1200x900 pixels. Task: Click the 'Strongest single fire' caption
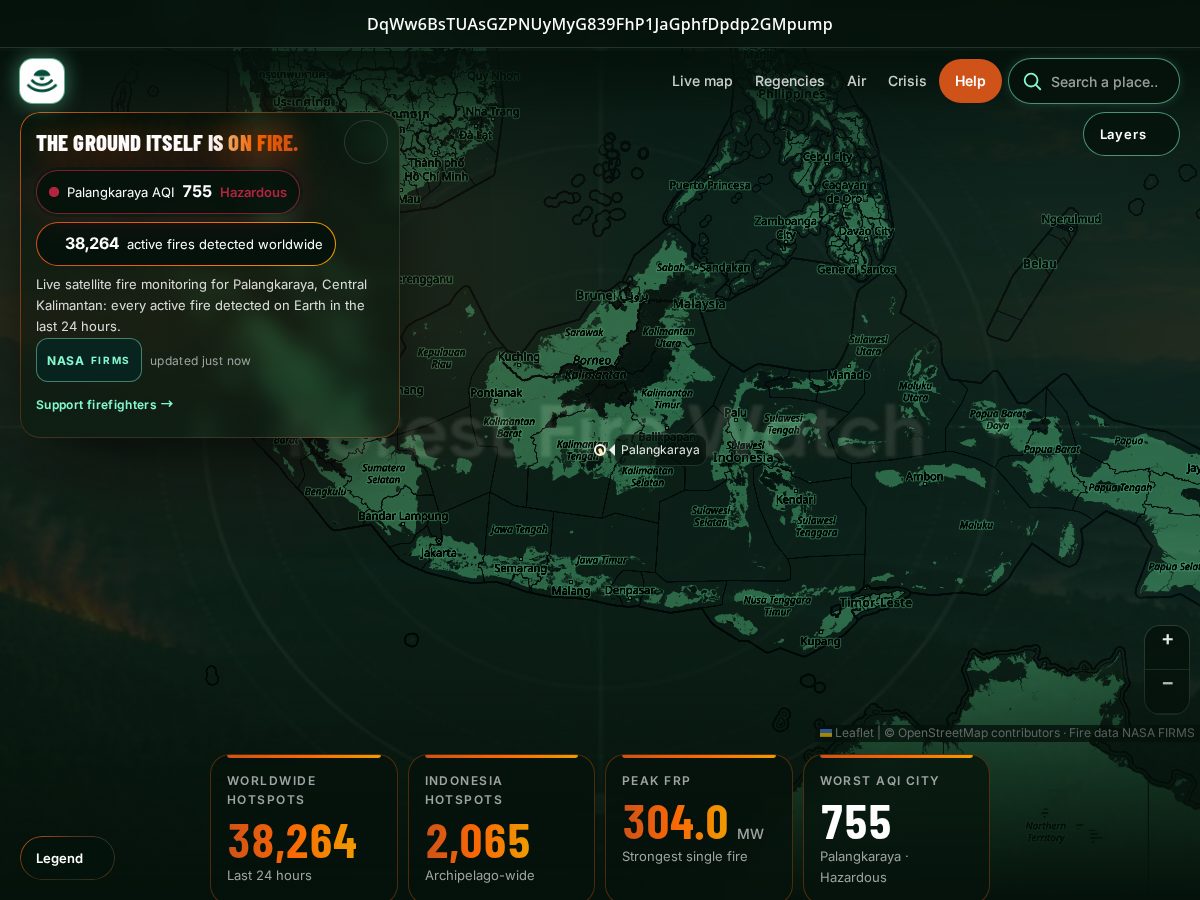tap(684, 856)
